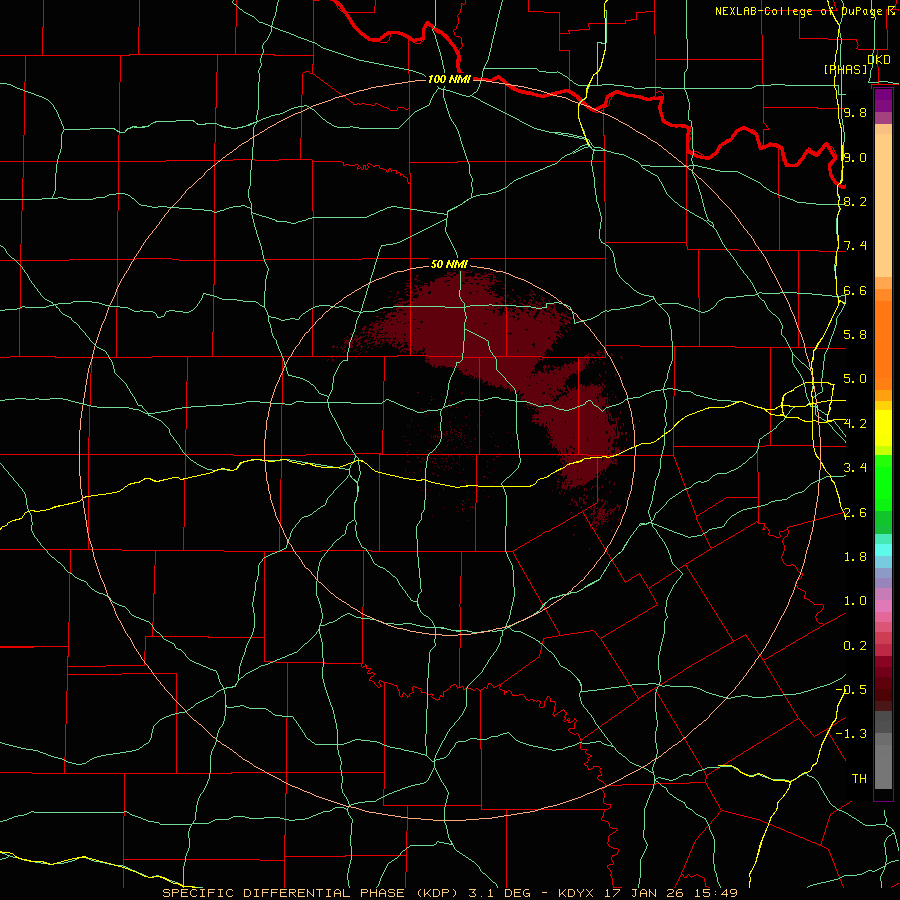Select the light peach swatch on the color bar
Screen dimensions: 900x900
pos(883,207)
